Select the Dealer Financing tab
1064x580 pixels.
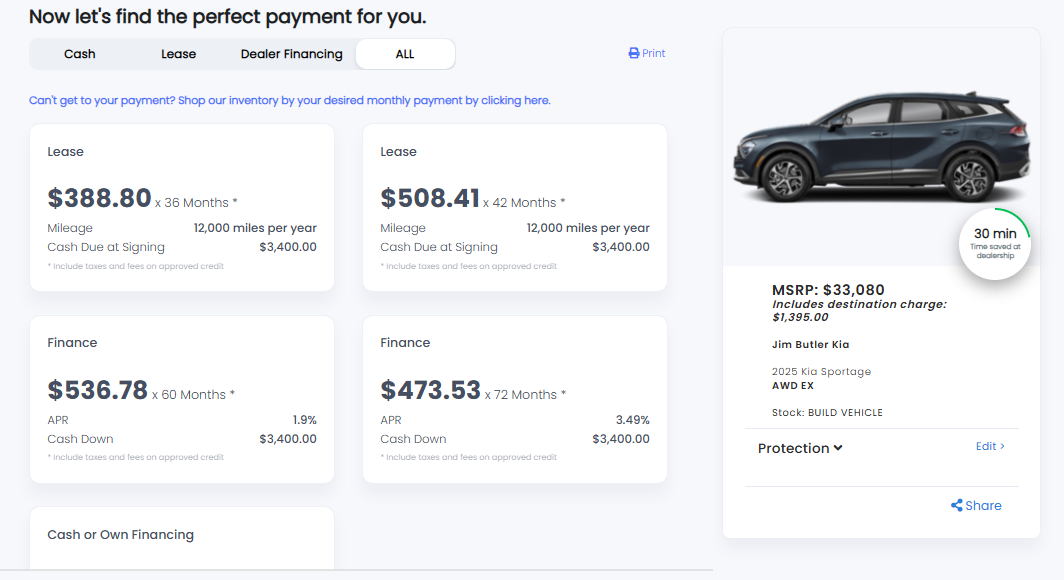(292, 54)
